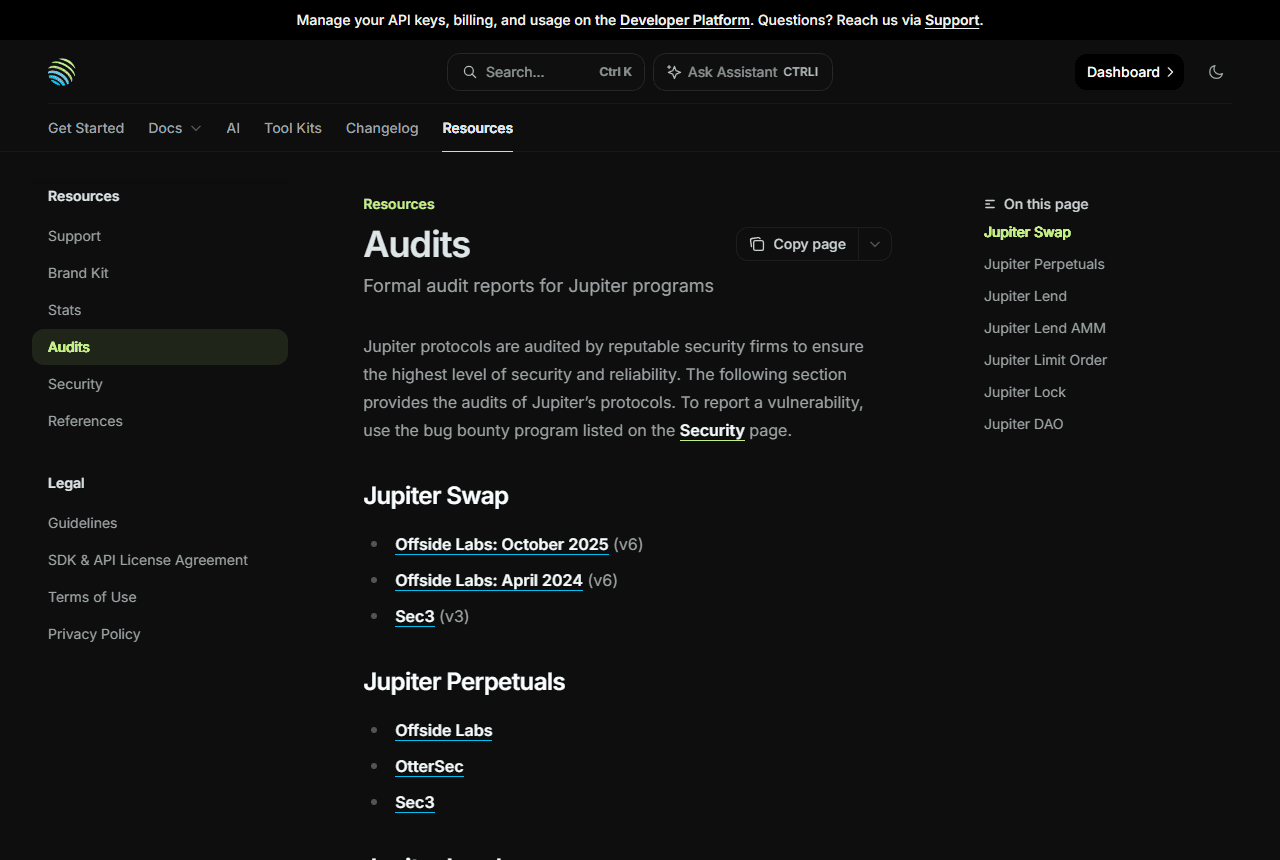Viewport: 1280px width, 860px height.
Task: Jump to Jupiter Lock section
Action: 1025,392
